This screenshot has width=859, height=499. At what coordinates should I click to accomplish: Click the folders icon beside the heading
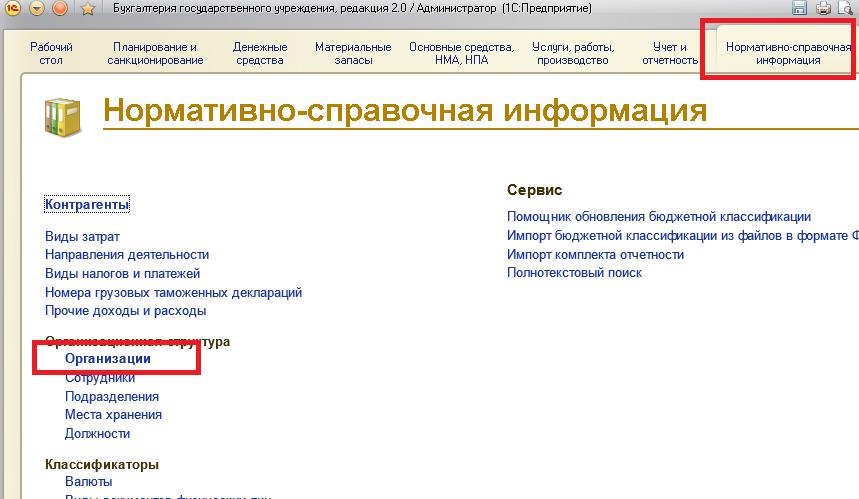pyautogui.click(x=62, y=117)
